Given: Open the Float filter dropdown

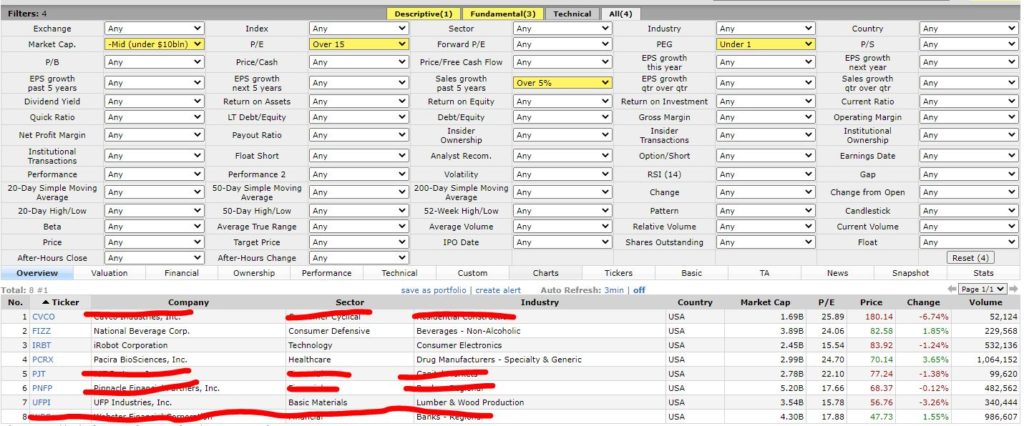Looking at the screenshot, I should 968,242.
